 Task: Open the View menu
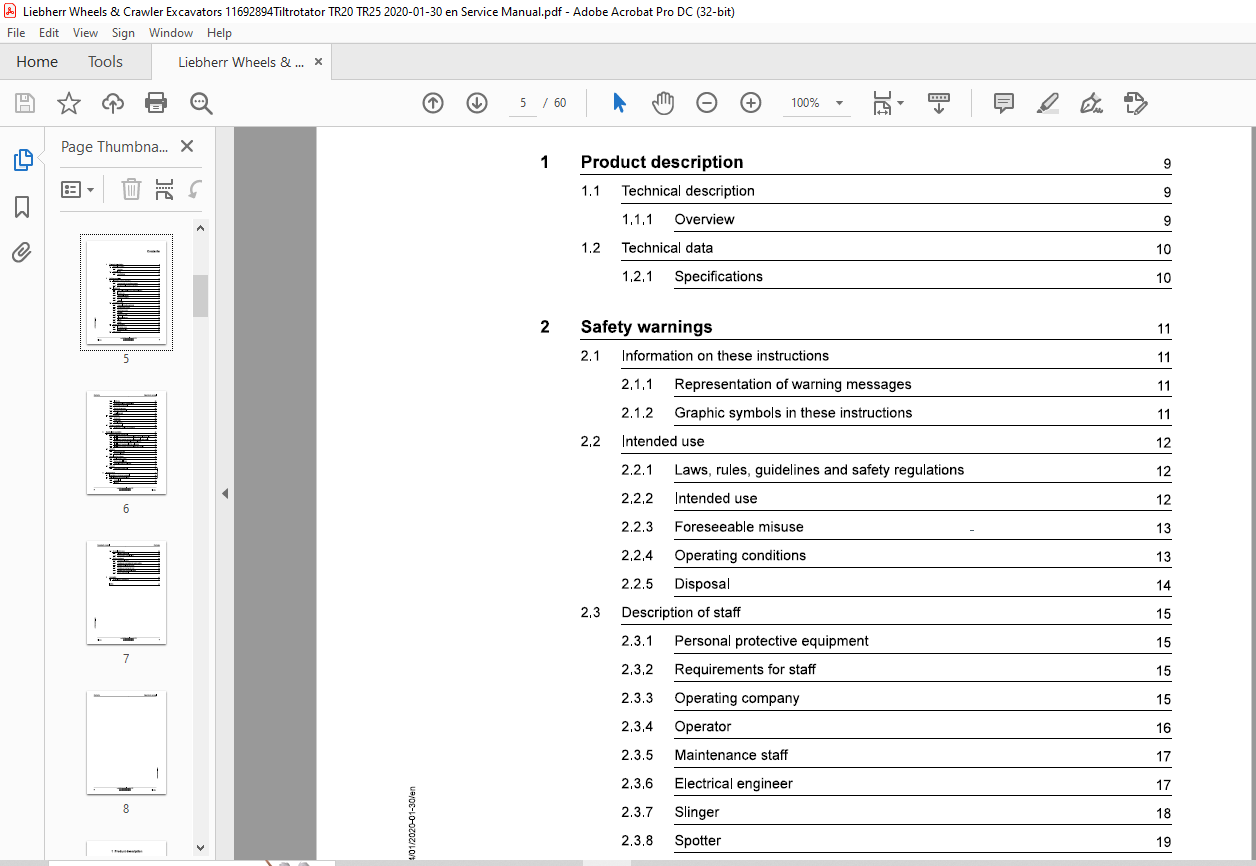coord(85,33)
